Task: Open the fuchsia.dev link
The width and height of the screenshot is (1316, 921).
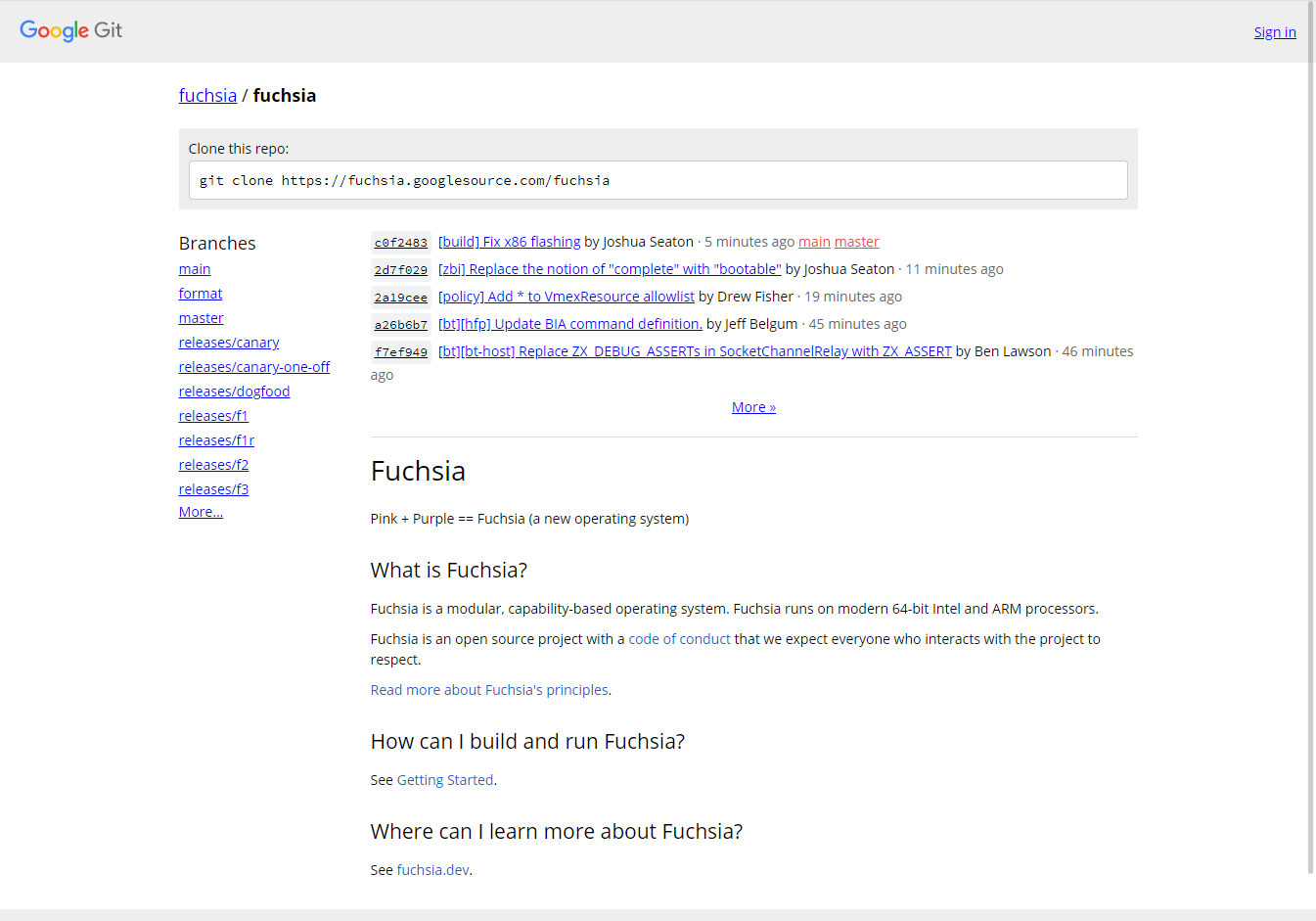Action: 433,870
